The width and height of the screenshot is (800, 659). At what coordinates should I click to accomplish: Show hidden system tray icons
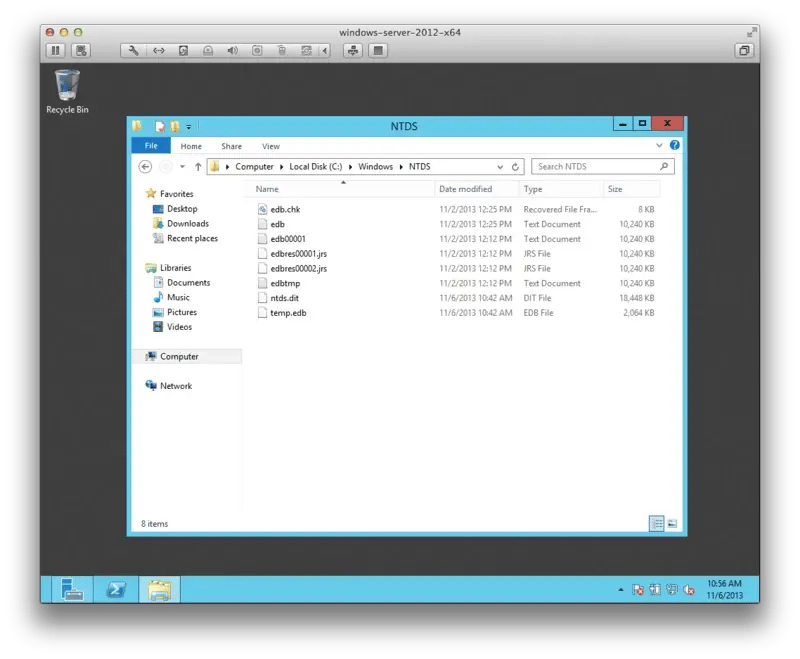pyautogui.click(x=621, y=590)
